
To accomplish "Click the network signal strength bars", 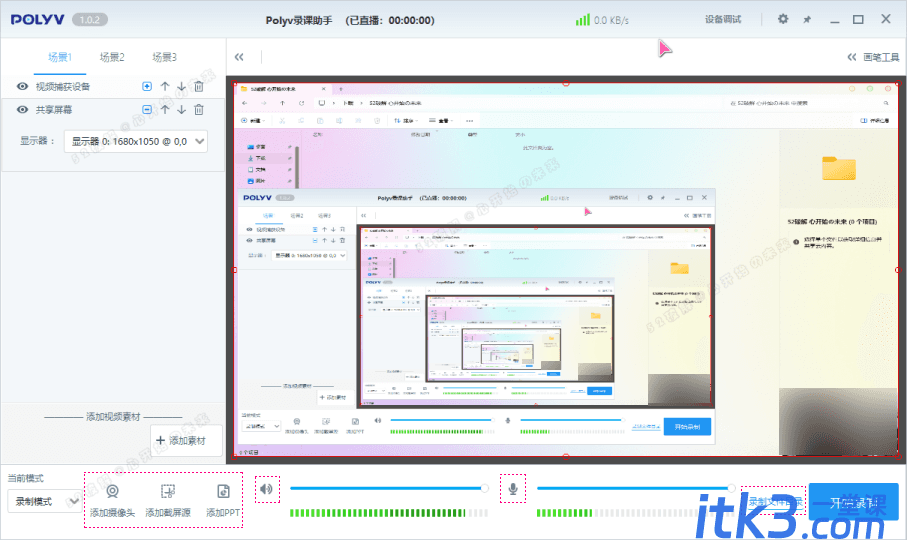I will pyautogui.click(x=582, y=20).
